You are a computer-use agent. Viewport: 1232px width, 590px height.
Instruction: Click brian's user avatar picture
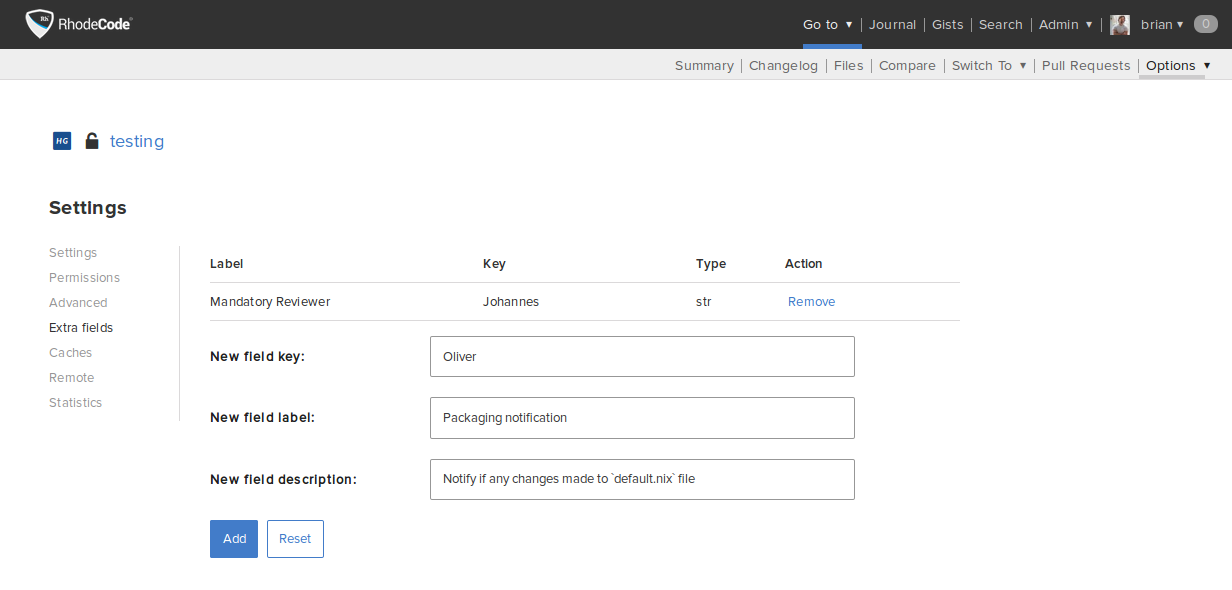1120,25
